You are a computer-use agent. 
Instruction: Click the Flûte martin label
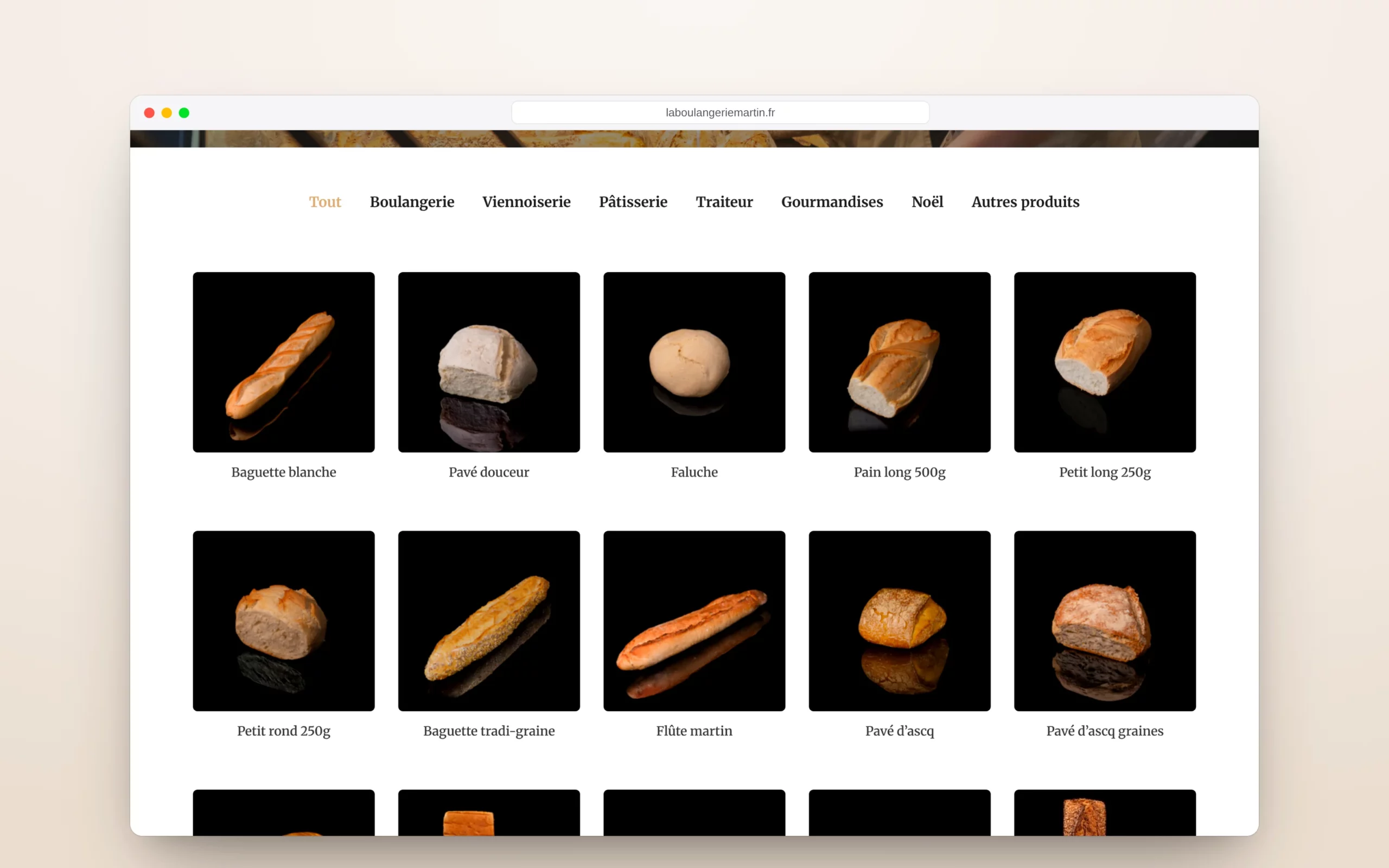click(694, 731)
